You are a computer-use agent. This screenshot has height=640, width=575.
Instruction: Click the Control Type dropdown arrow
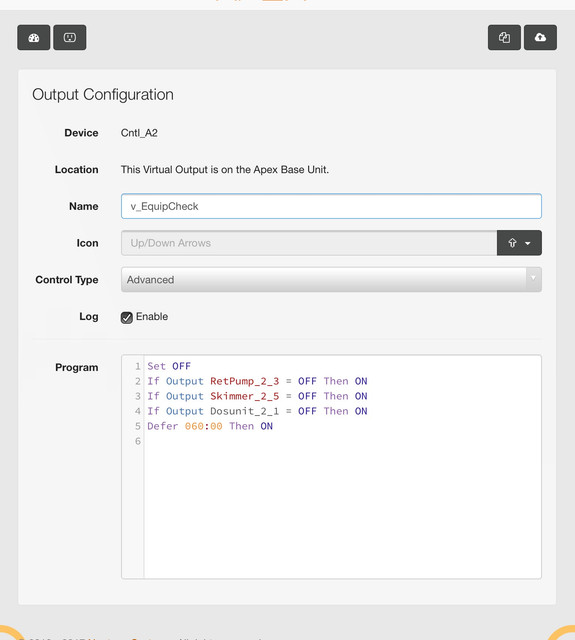point(533,278)
